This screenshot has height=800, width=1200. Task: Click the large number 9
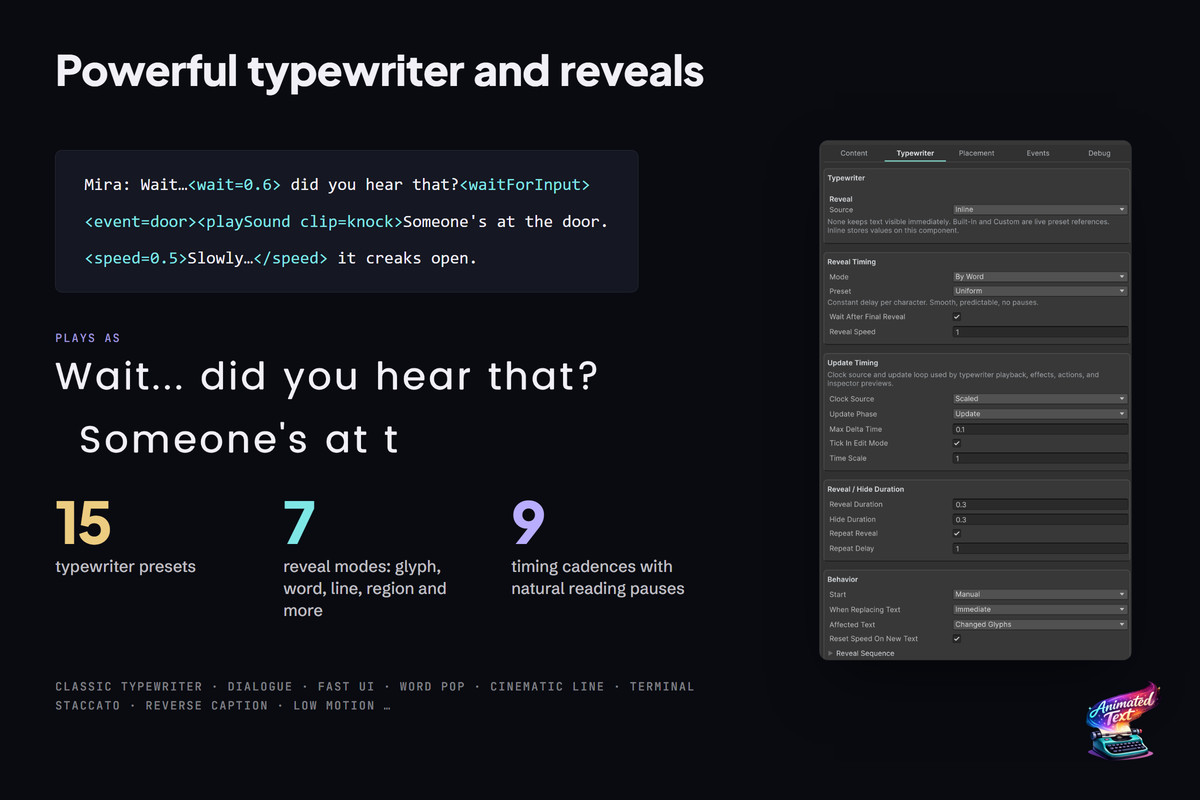coord(528,523)
